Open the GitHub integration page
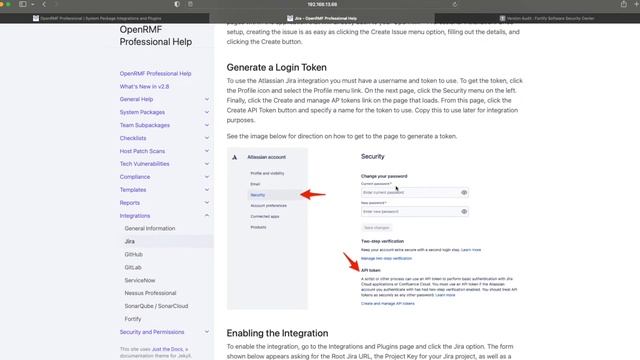640x360 pixels. (133, 254)
